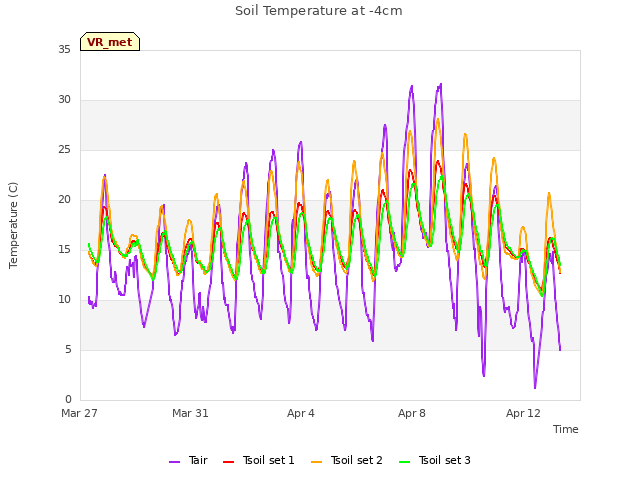Click the Mar 27 x-axis label
Image resolution: width=640 pixels, height=480 pixels.
click(79, 413)
